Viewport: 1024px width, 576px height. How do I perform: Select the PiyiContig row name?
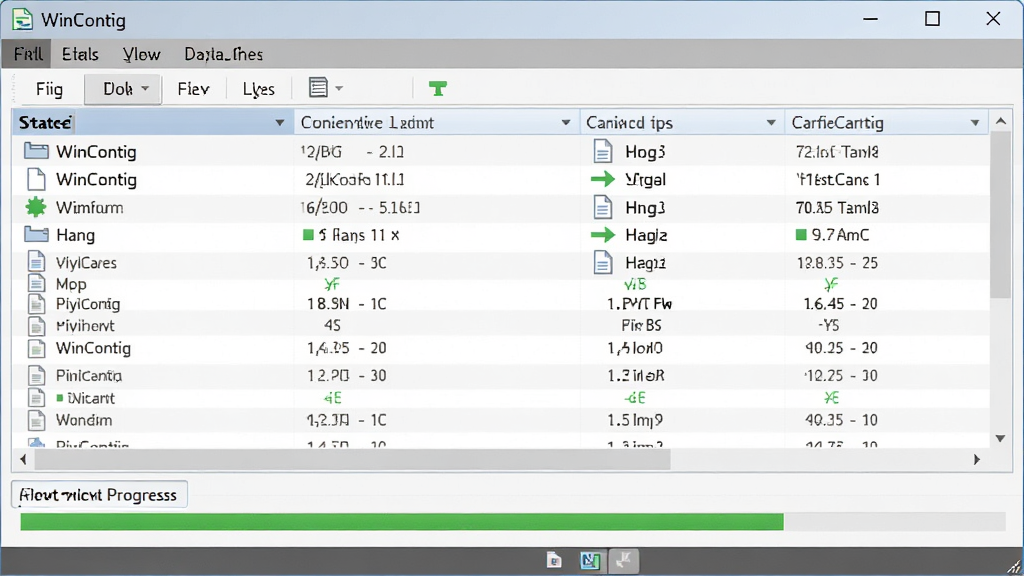pyautogui.click(x=88, y=304)
